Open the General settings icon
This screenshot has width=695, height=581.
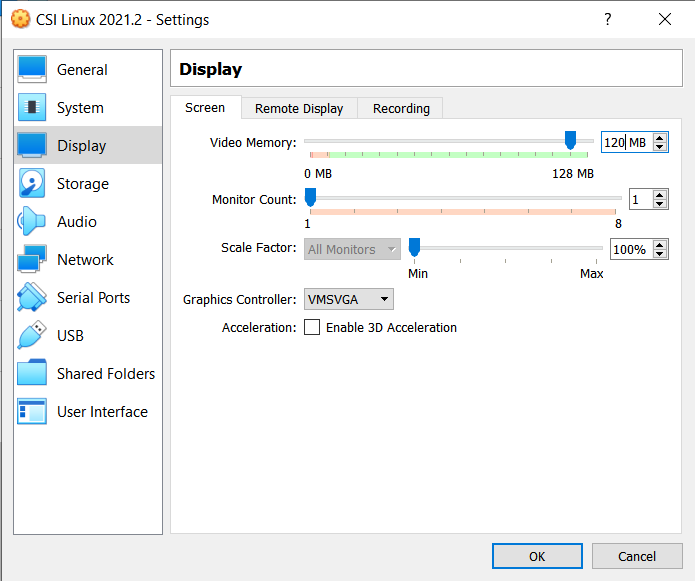32,70
